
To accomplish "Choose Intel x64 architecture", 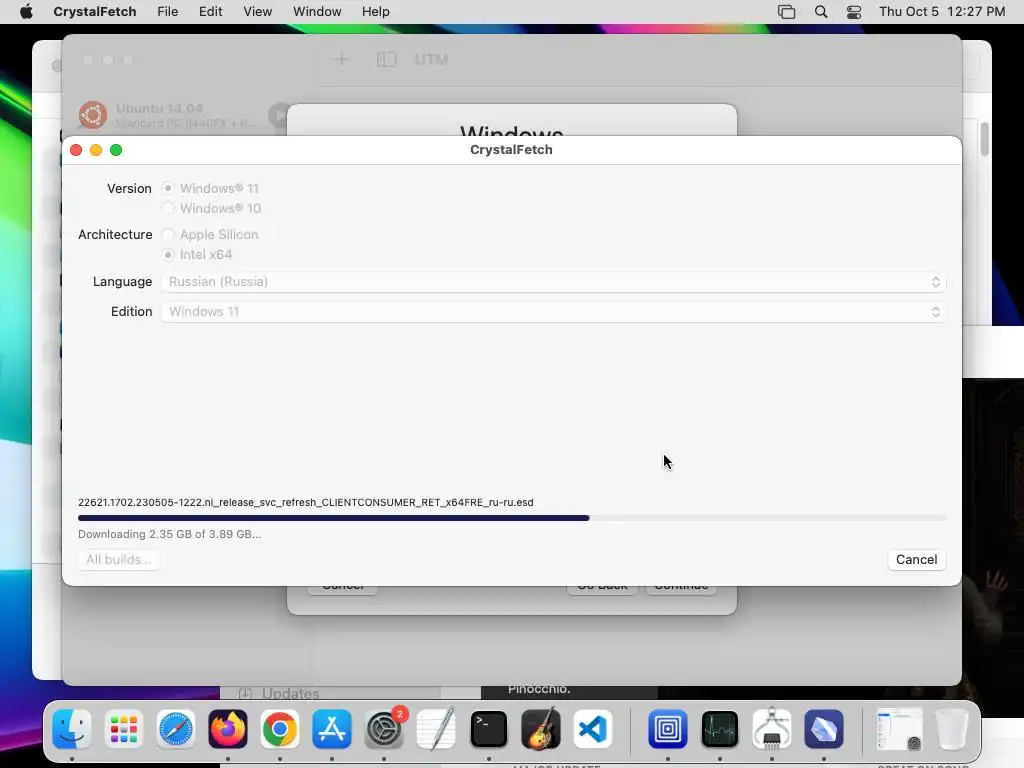I will 168,255.
